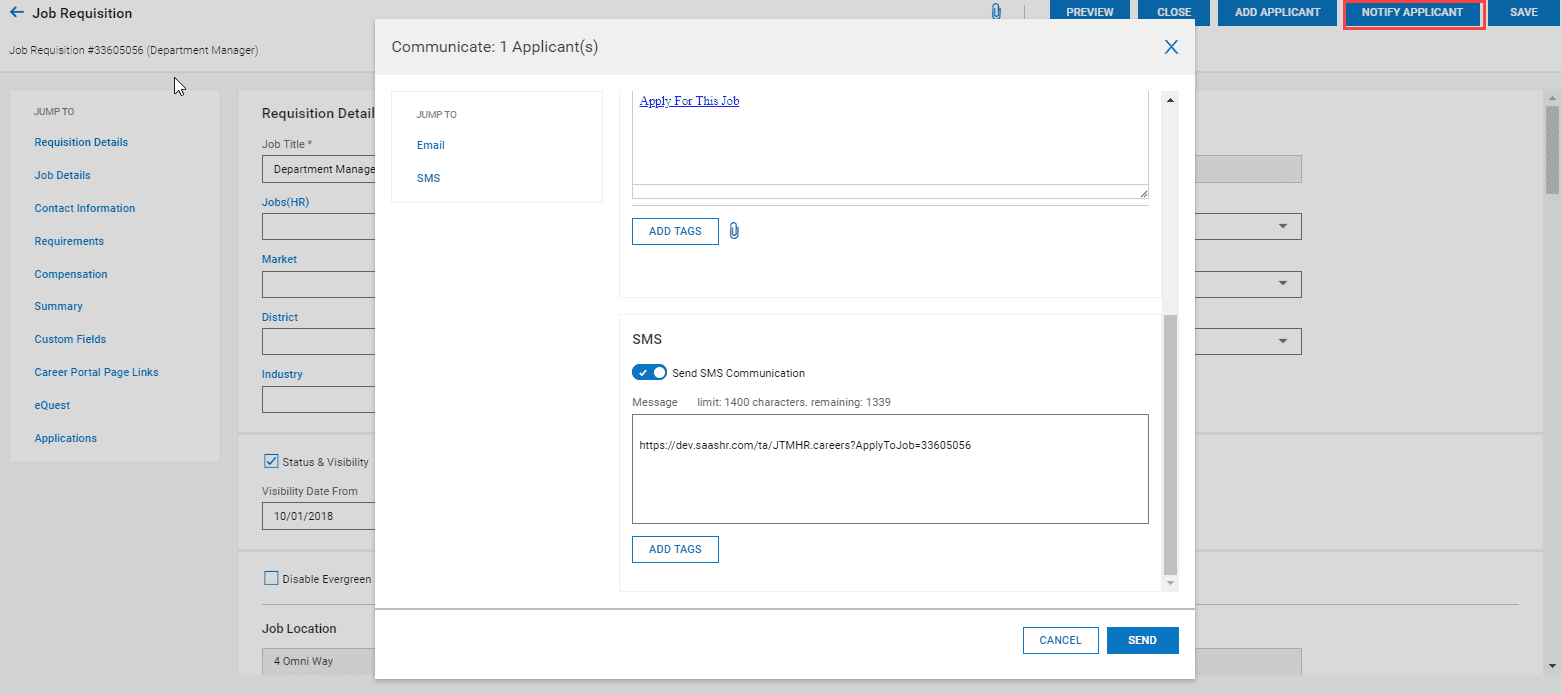Attach a file to the email message
1562x694 pixels.
pyautogui.click(x=734, y=231)
